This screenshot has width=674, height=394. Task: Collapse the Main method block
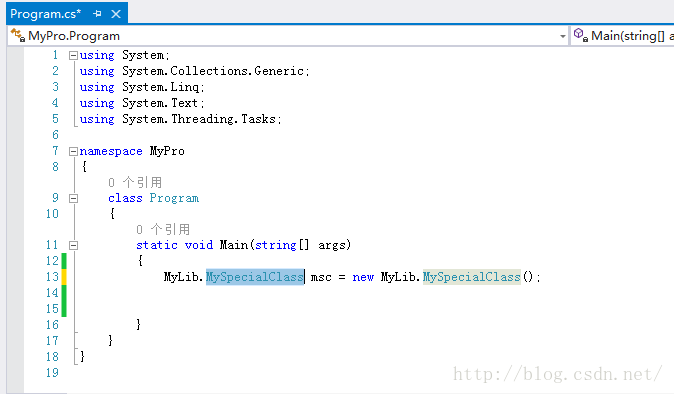[74, 245]
